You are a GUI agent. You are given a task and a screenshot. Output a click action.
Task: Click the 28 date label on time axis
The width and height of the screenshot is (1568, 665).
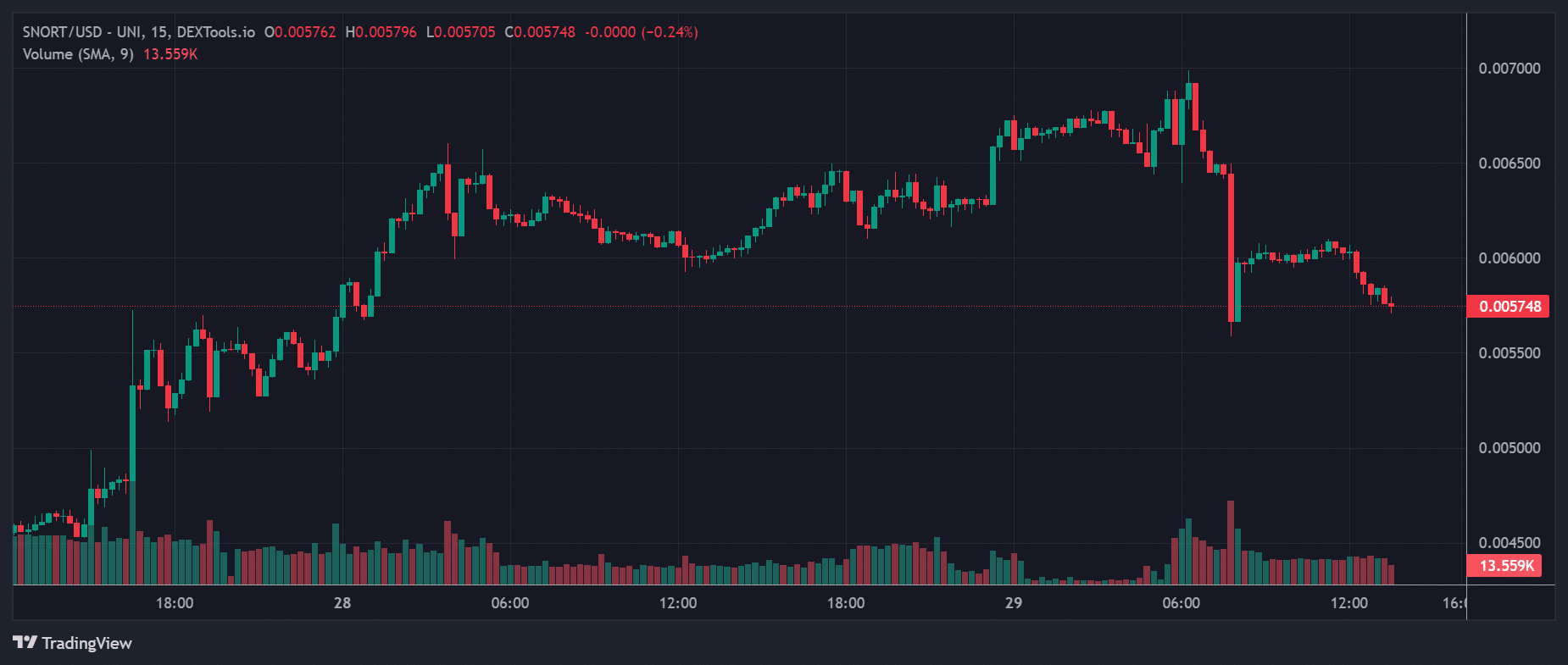click(x=342, y=603)
